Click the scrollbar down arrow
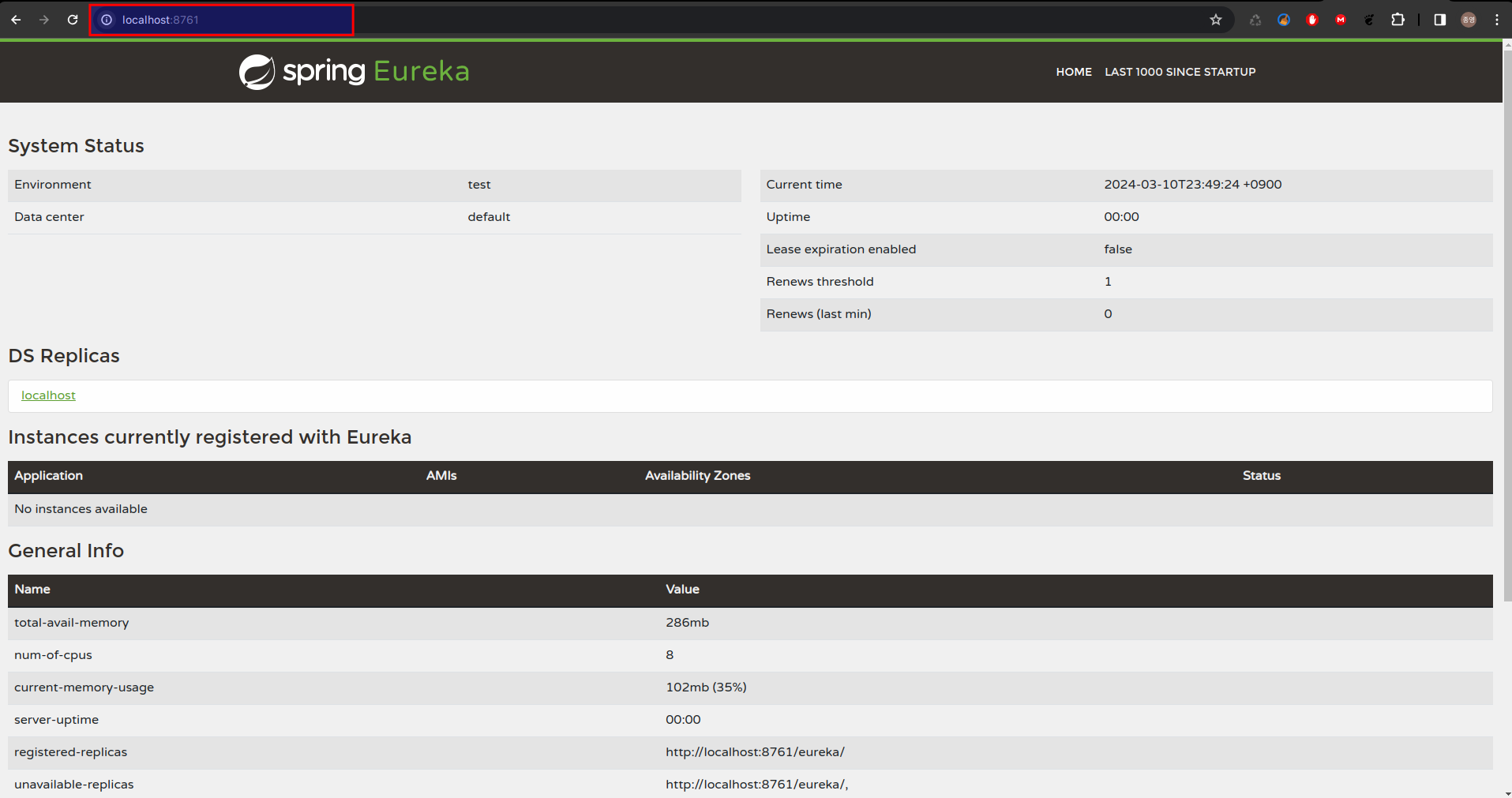Screen dimensions: 1512x798 (1506, 792)
